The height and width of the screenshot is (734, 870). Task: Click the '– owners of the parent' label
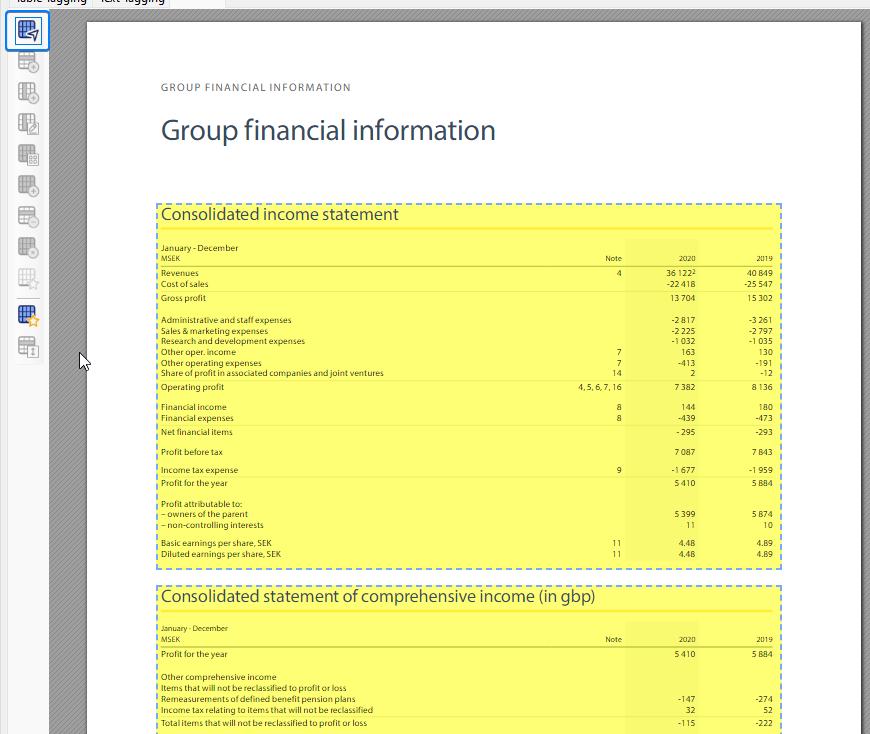pyautogui.click(x=204, y=514)
